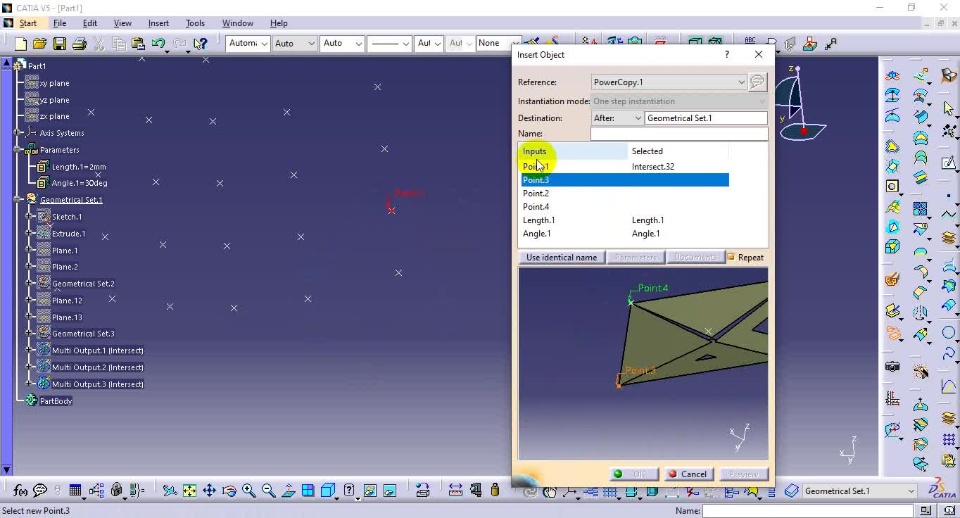960x518 pixels.
Task: Undo the last action
Action: tap(158, 43)
